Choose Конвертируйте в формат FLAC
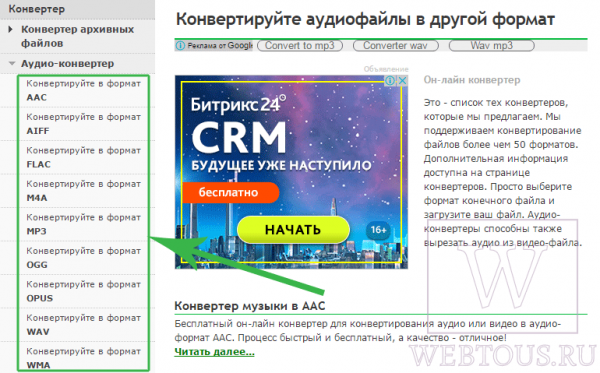This screenshot has height=373, width=600. tap(83, 158)
